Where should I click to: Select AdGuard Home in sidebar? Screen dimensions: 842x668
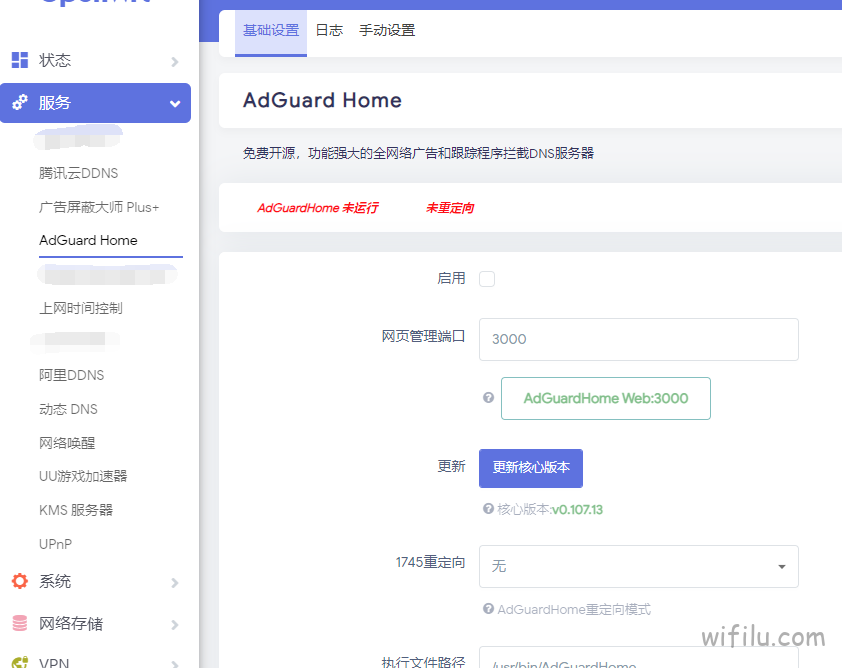click(x=88, y=240)
